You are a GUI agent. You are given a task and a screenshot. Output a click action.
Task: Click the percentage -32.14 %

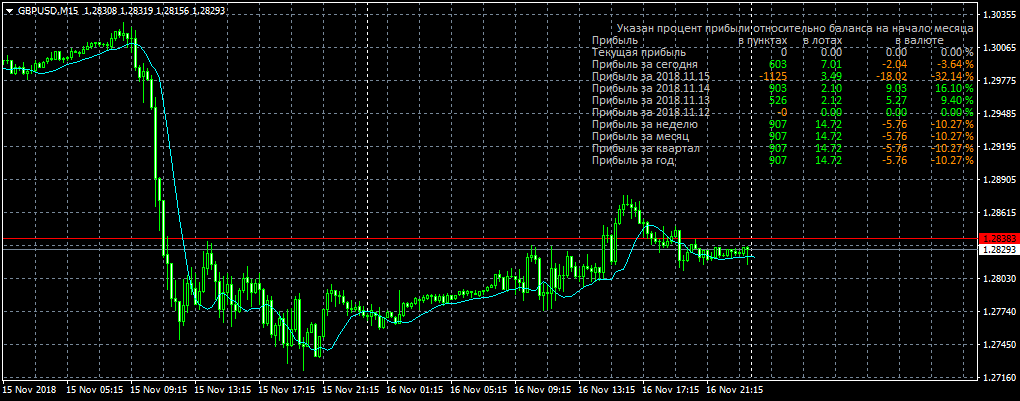click(x=952, y=76)
